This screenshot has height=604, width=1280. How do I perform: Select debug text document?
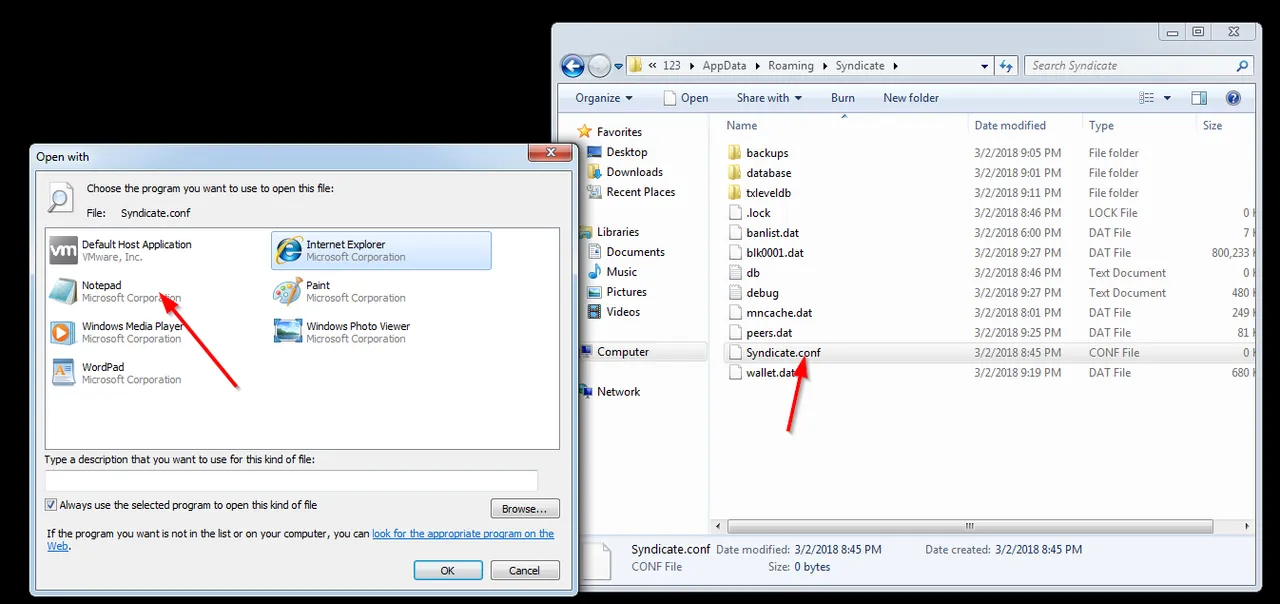pyautogui.click(x=762, y=293)
